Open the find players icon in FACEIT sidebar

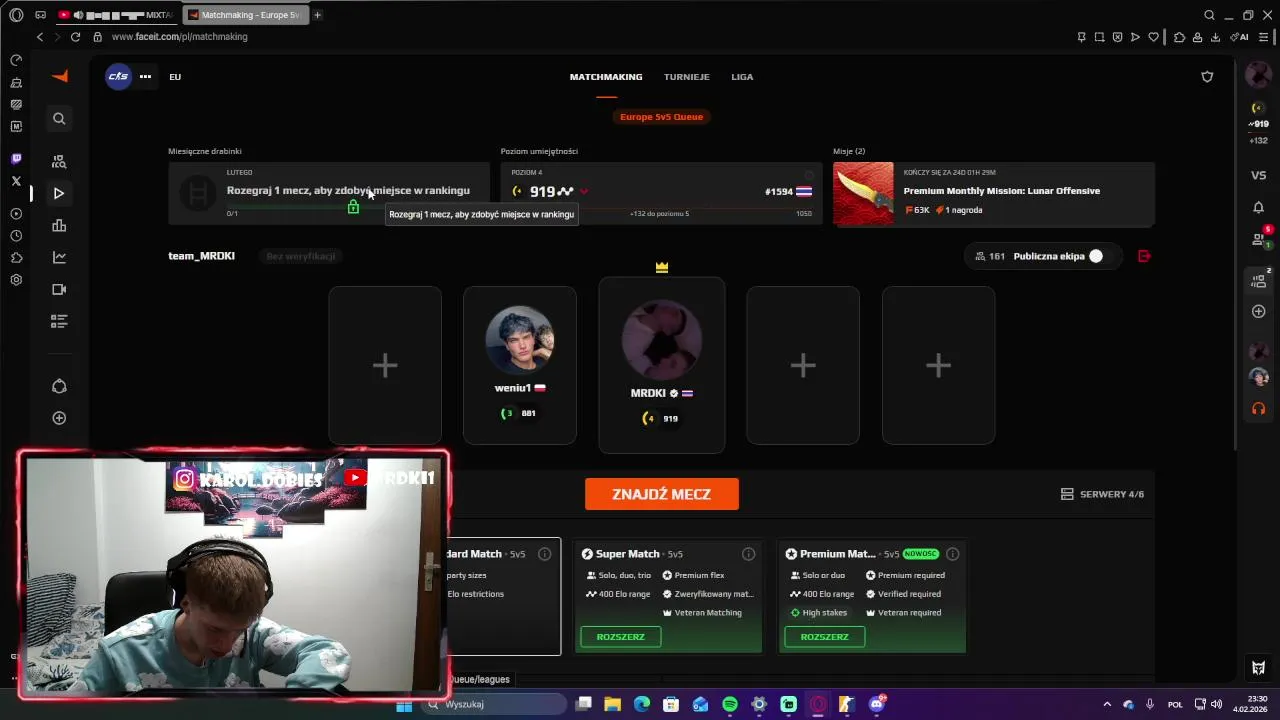click(x=59, y=161)
